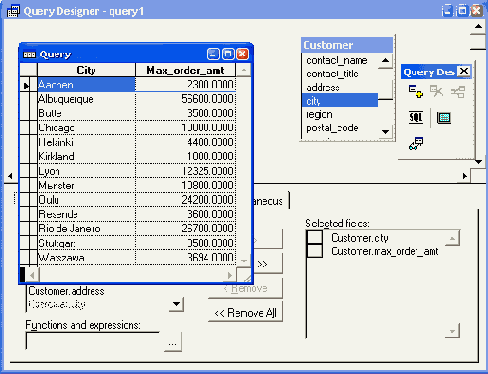Click Query grid vertical scroll down arrow
Image resolution: width=488 pixels, height=374 pixels.
(x=244, y=261)
